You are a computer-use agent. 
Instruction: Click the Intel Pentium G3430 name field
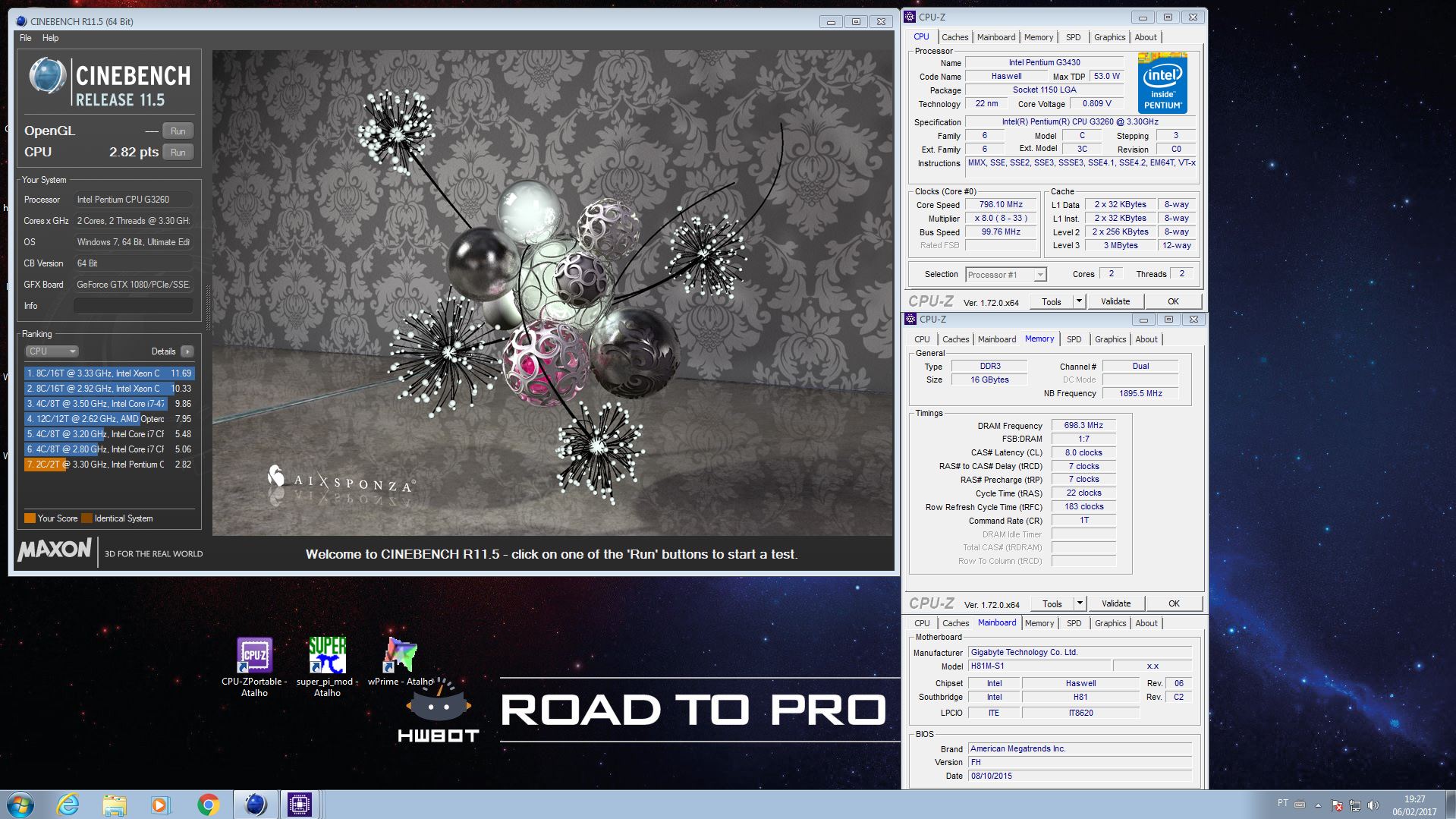click(x=1044, y=63)
